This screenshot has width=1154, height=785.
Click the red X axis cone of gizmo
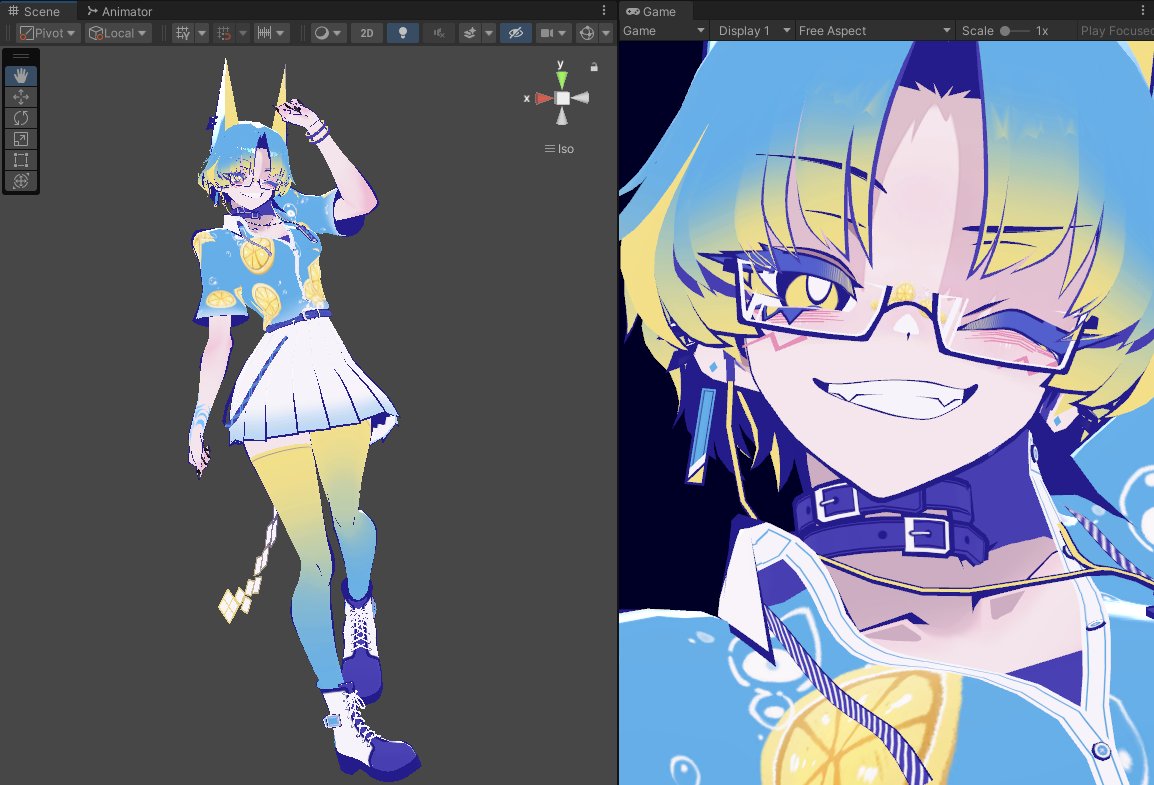(x=543, y=99)
